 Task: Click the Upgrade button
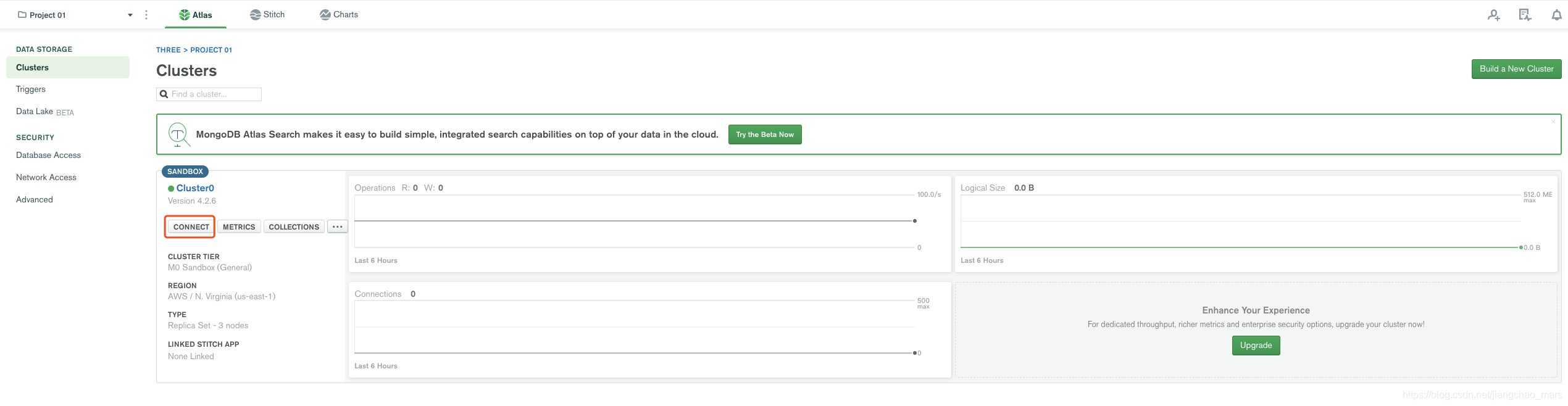click(x=1256, y=346)
